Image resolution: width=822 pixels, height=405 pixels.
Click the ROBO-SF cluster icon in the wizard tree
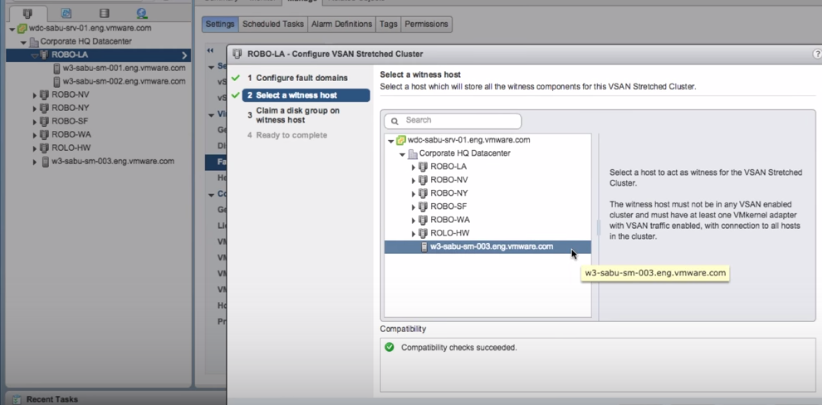click(x=423, y=206)
